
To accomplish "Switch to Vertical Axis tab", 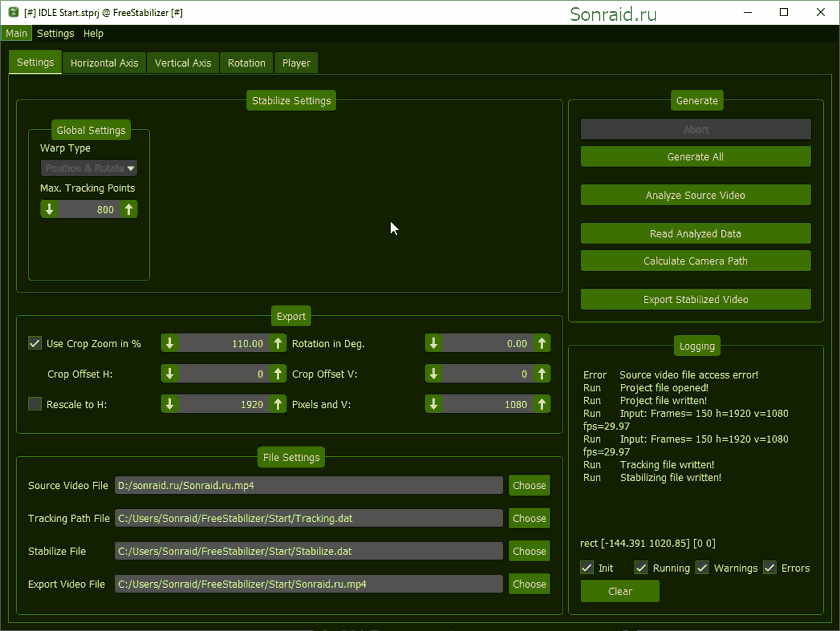I will coord(183,63).
